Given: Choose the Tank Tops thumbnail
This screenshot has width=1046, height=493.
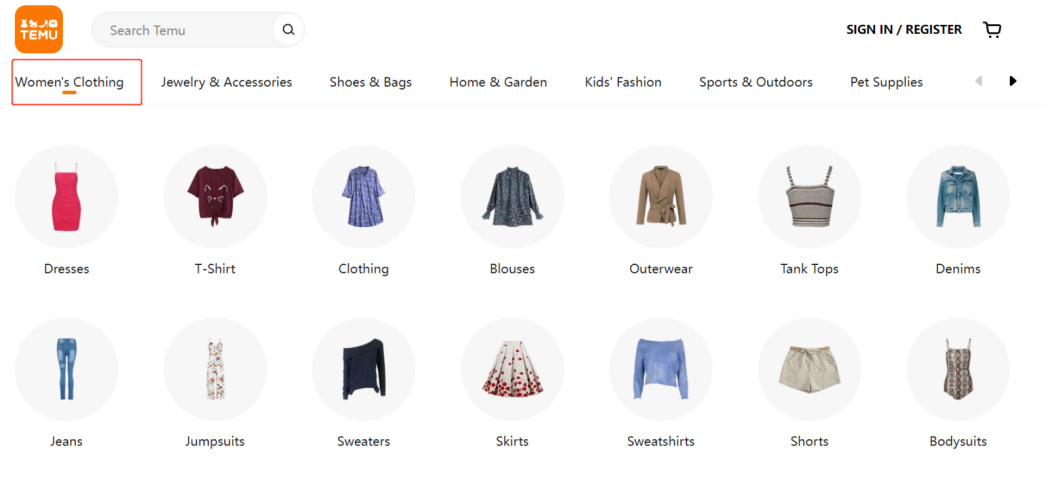Looking at the screenshot, I should click(x=810, y=197).
